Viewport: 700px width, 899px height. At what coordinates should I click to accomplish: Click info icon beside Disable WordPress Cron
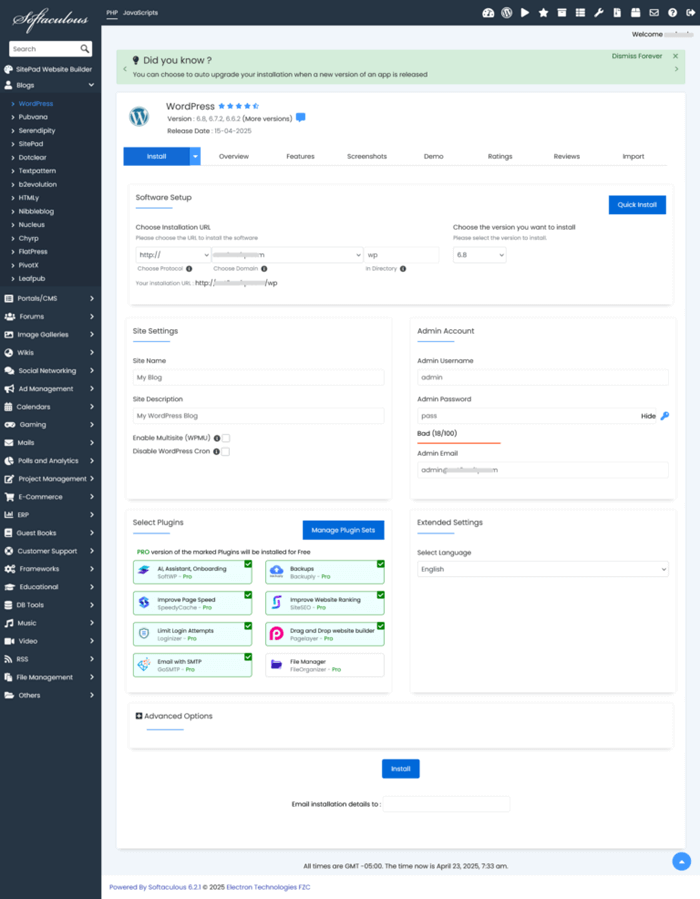point(216,452)
